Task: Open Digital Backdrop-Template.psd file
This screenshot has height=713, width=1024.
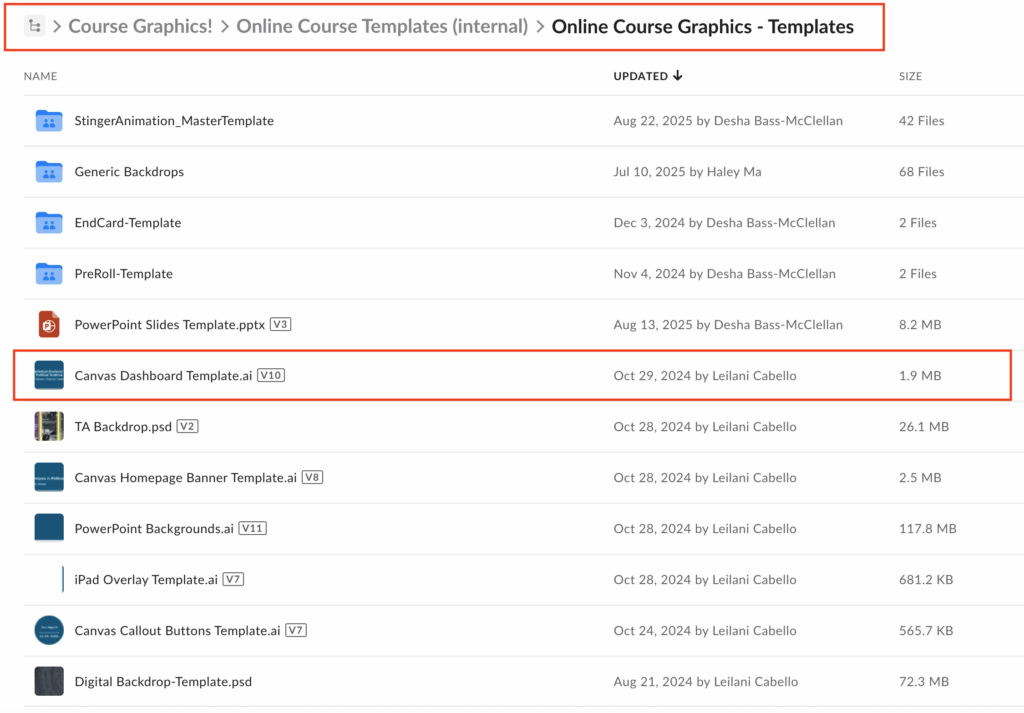Action: [x=163, y=682]
